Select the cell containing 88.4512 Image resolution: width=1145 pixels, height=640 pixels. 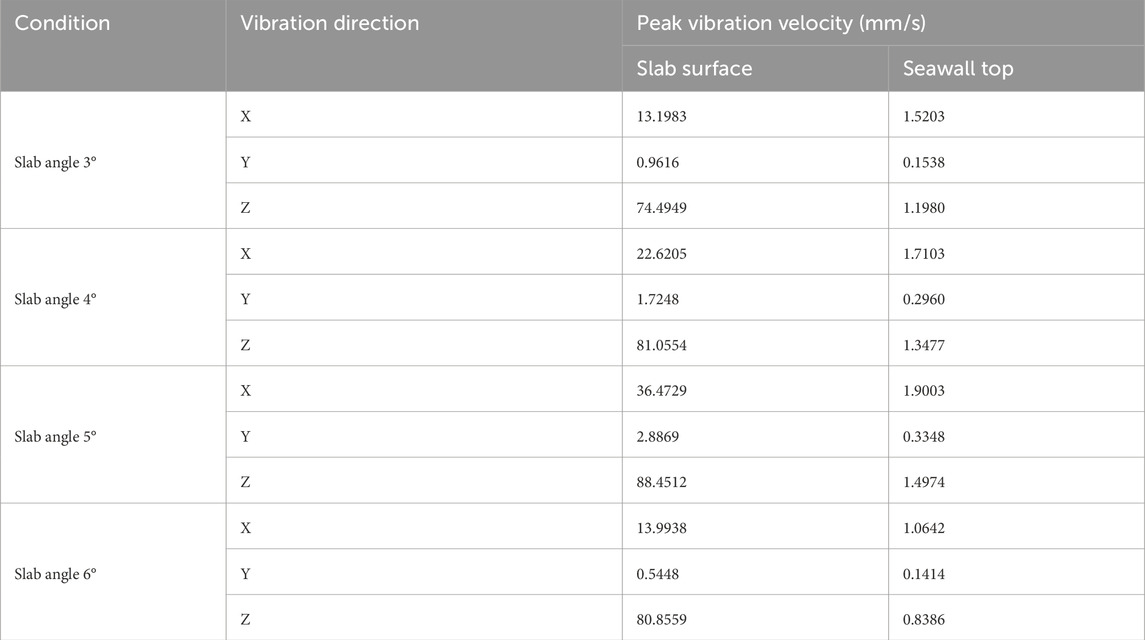(x=755, y=481)
